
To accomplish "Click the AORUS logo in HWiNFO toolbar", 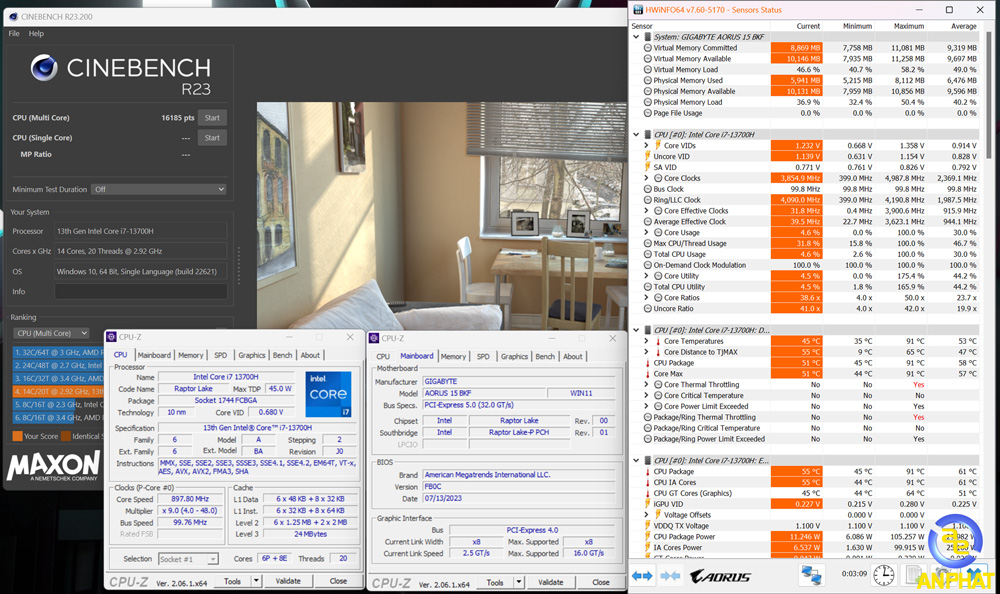I will tap(720, 576).
